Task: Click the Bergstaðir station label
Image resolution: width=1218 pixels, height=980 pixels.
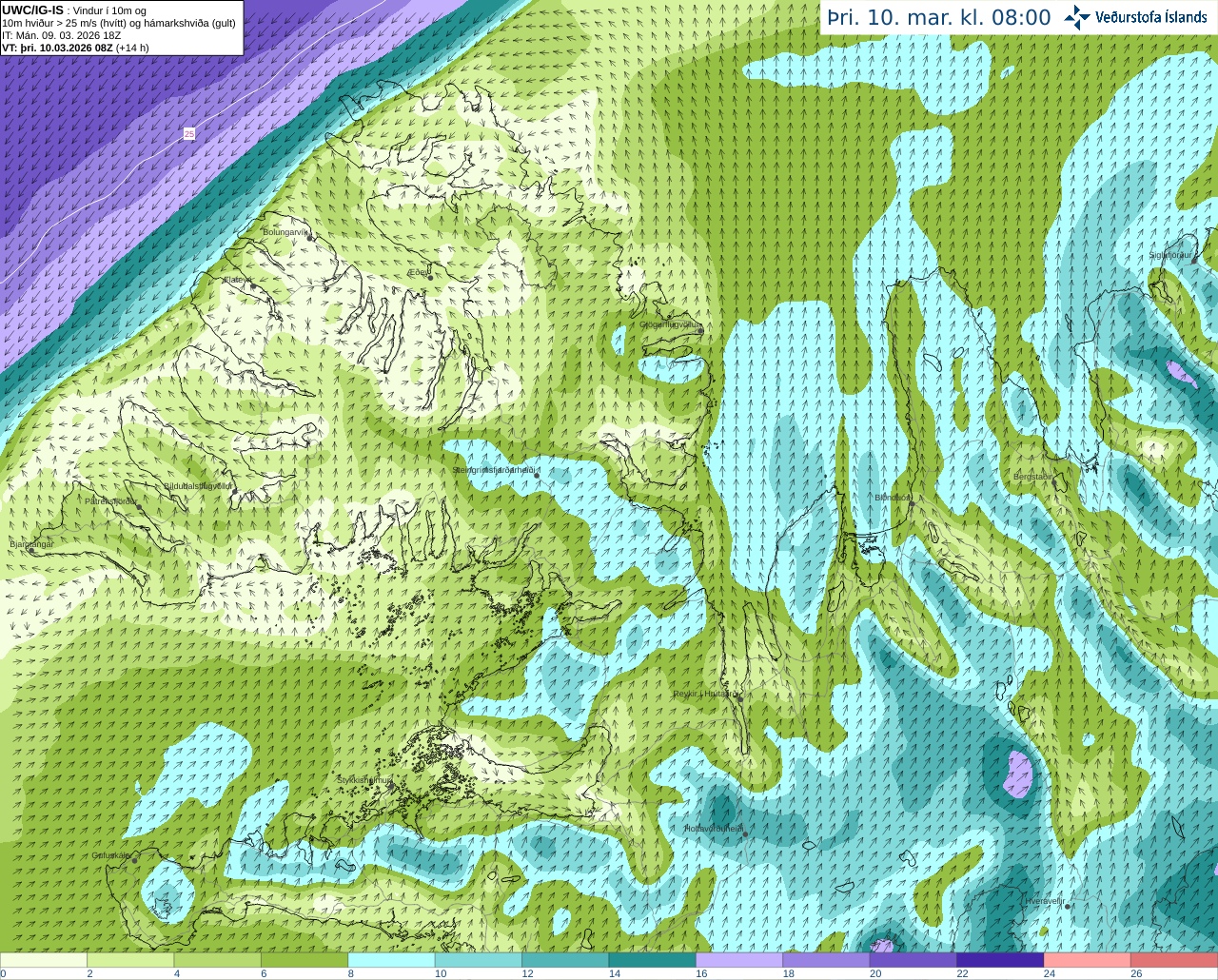Action: 1032,477
